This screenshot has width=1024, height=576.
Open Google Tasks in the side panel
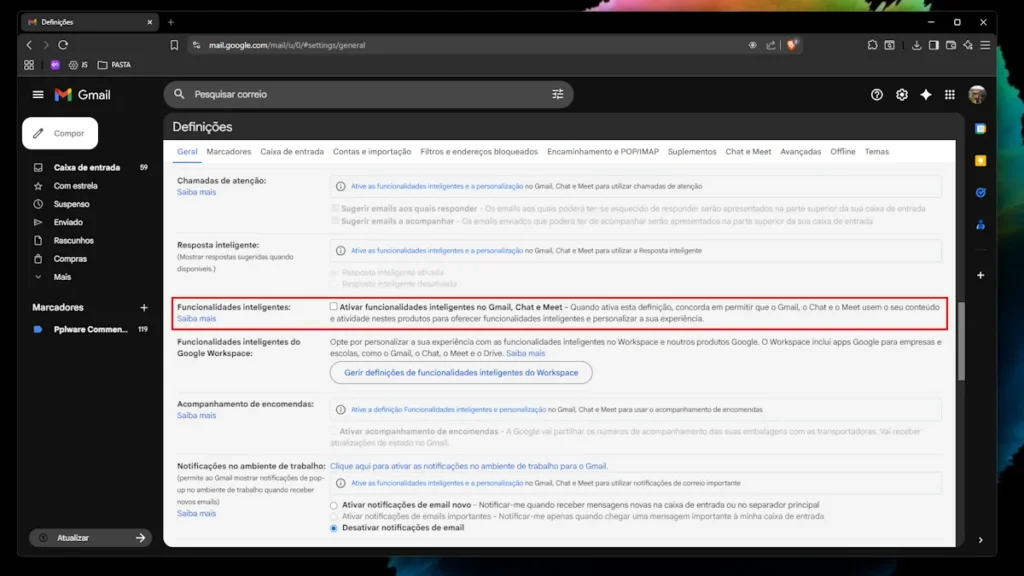(980, 193)
